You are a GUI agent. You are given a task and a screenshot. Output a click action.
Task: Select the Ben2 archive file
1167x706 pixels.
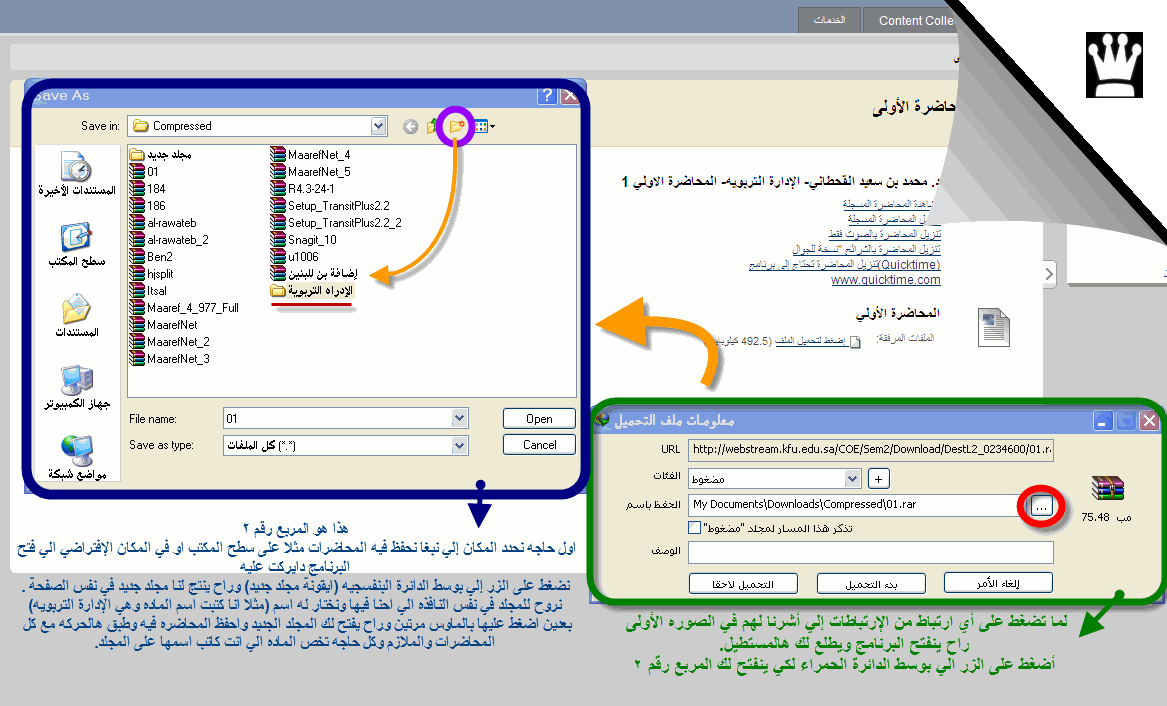(151, 257)
